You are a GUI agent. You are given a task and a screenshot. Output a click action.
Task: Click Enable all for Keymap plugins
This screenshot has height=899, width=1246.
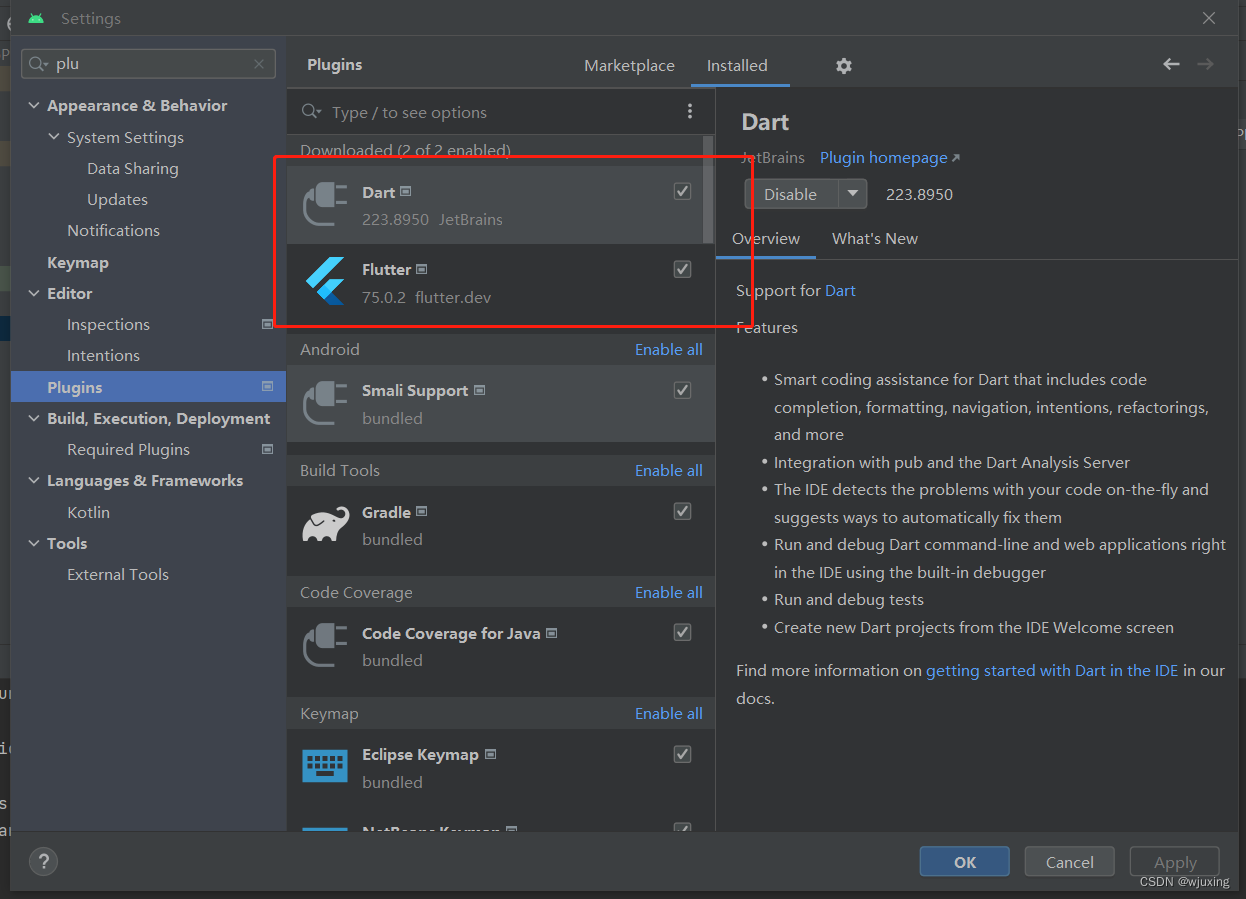click(x=669, y=713)
